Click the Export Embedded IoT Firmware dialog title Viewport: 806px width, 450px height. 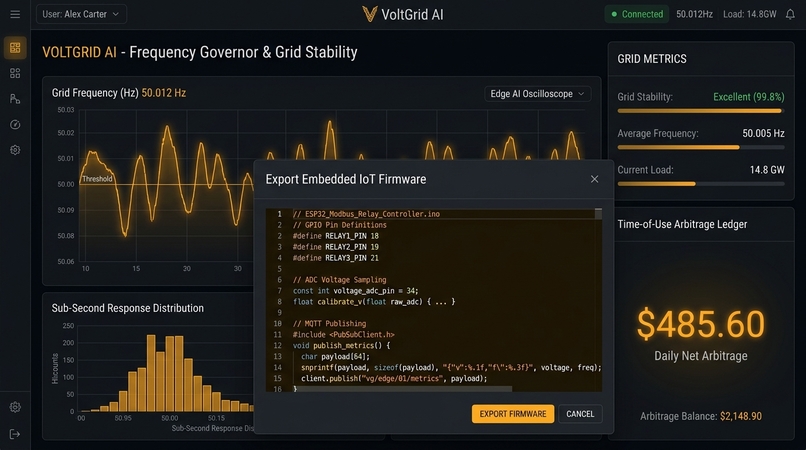pos(346,179)
